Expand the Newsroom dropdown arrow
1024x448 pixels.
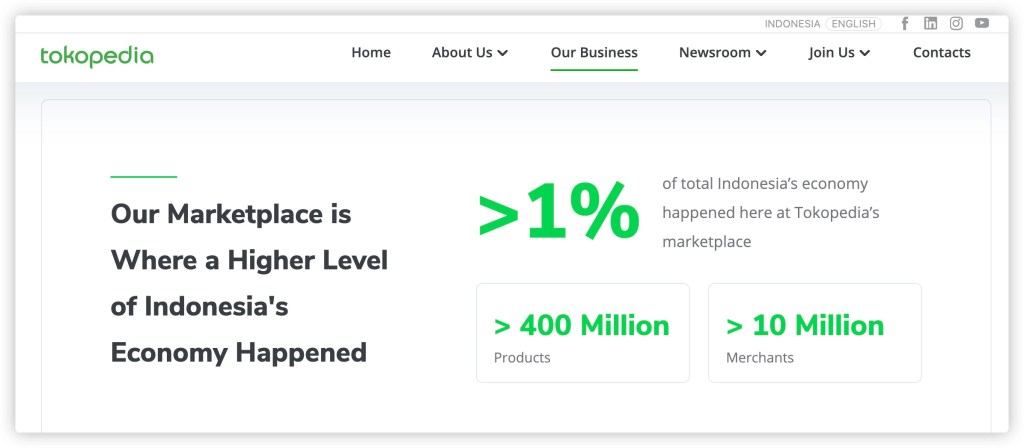click(762, 53)
